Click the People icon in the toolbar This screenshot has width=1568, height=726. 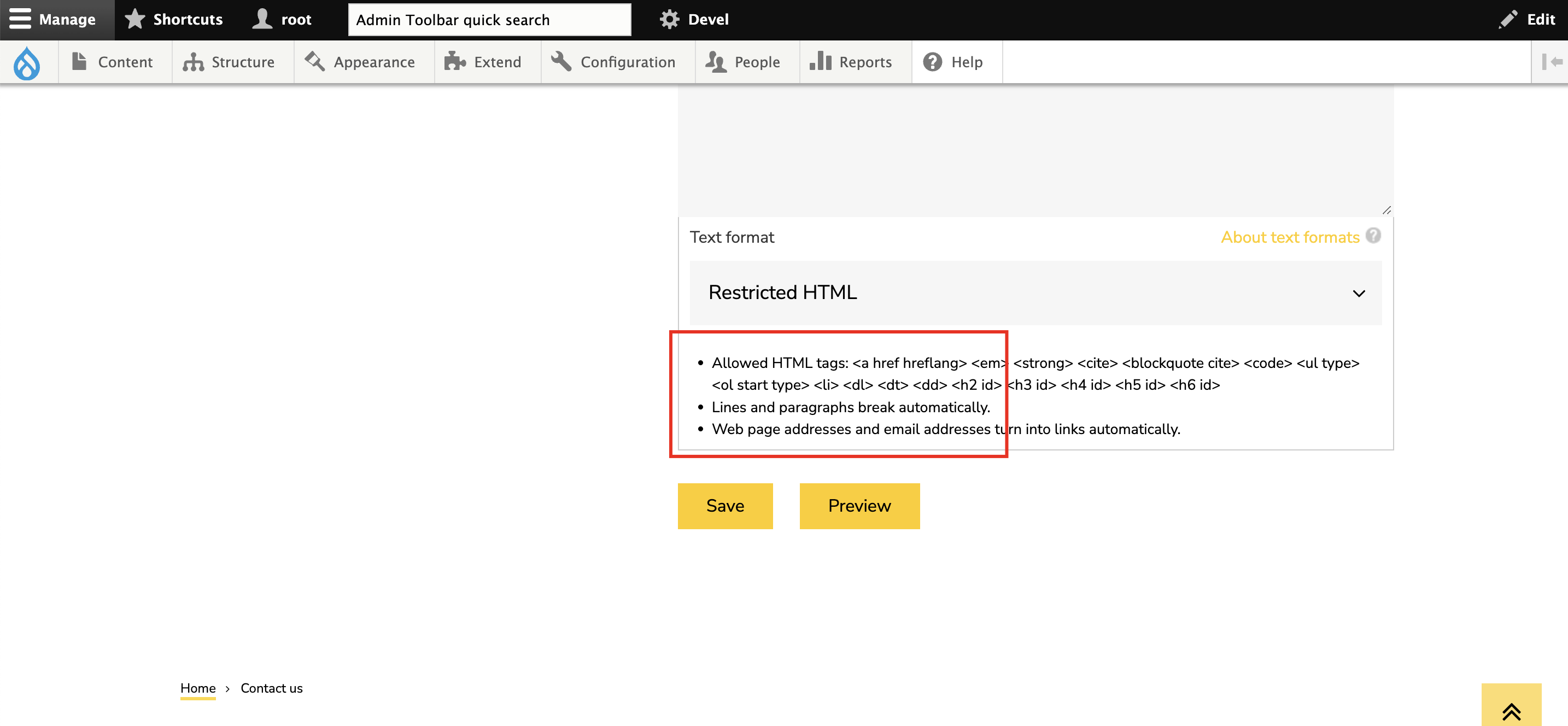(715, 61)
